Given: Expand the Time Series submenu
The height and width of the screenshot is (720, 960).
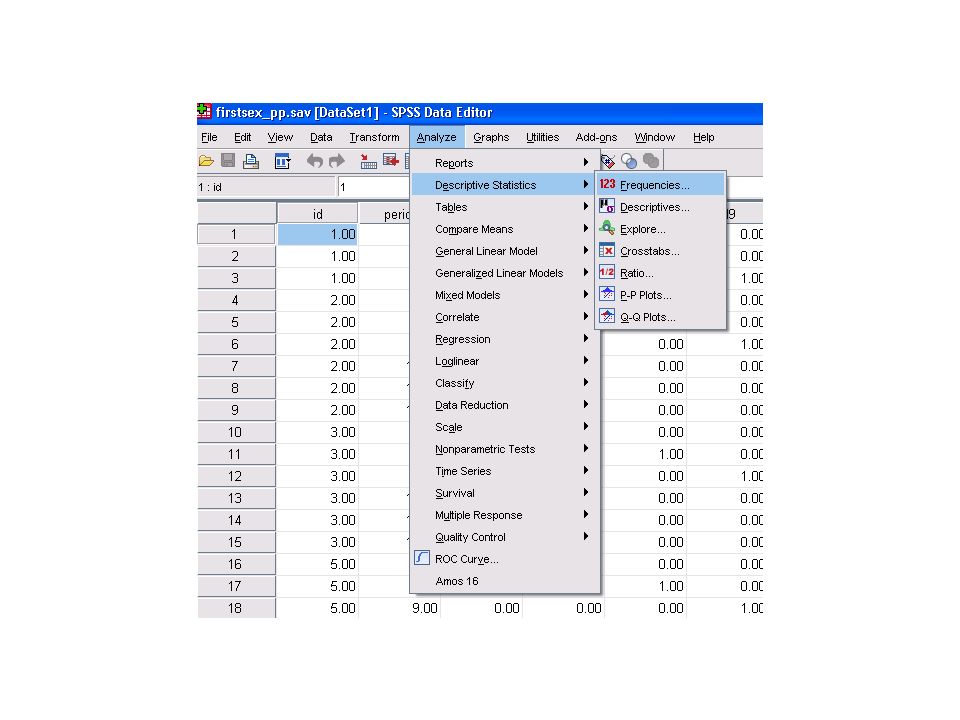Looking at the screenshot, I should click(504, 471).
